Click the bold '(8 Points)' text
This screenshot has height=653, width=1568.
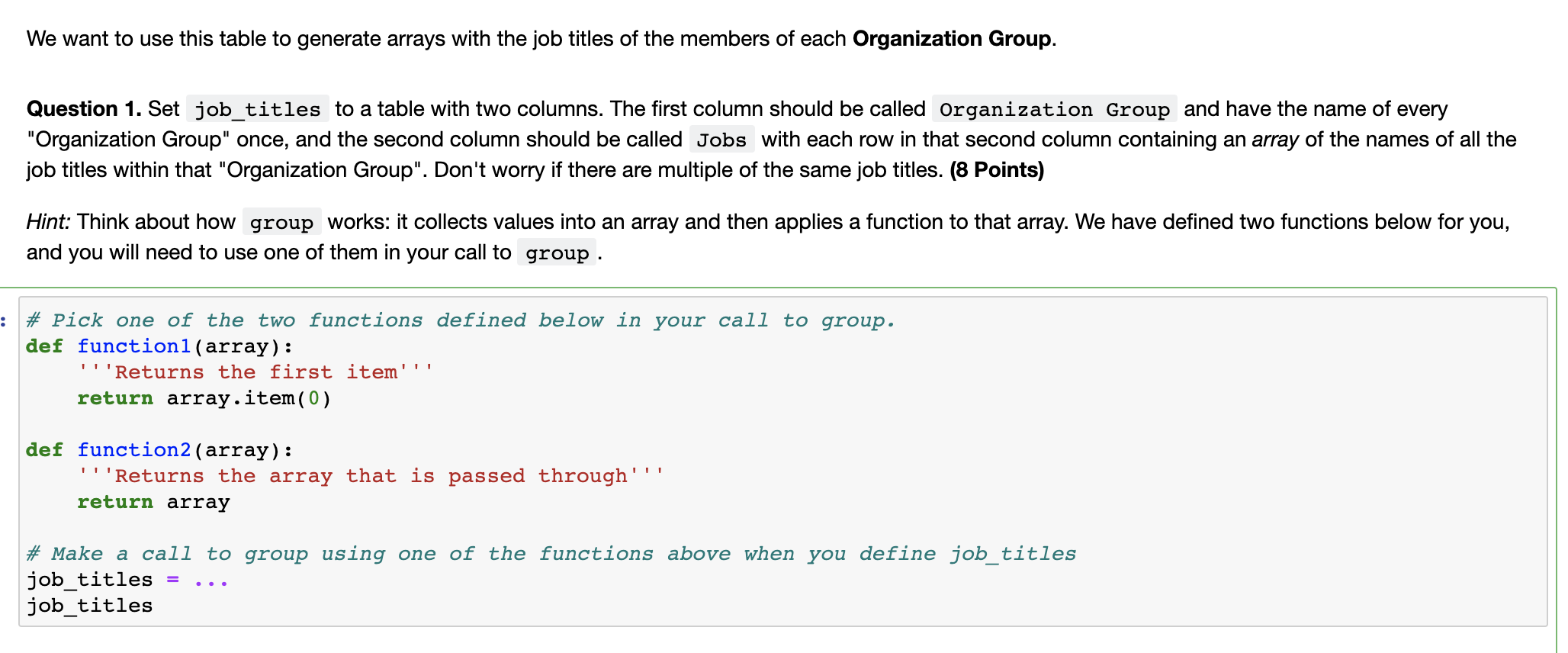coord(997,169)
